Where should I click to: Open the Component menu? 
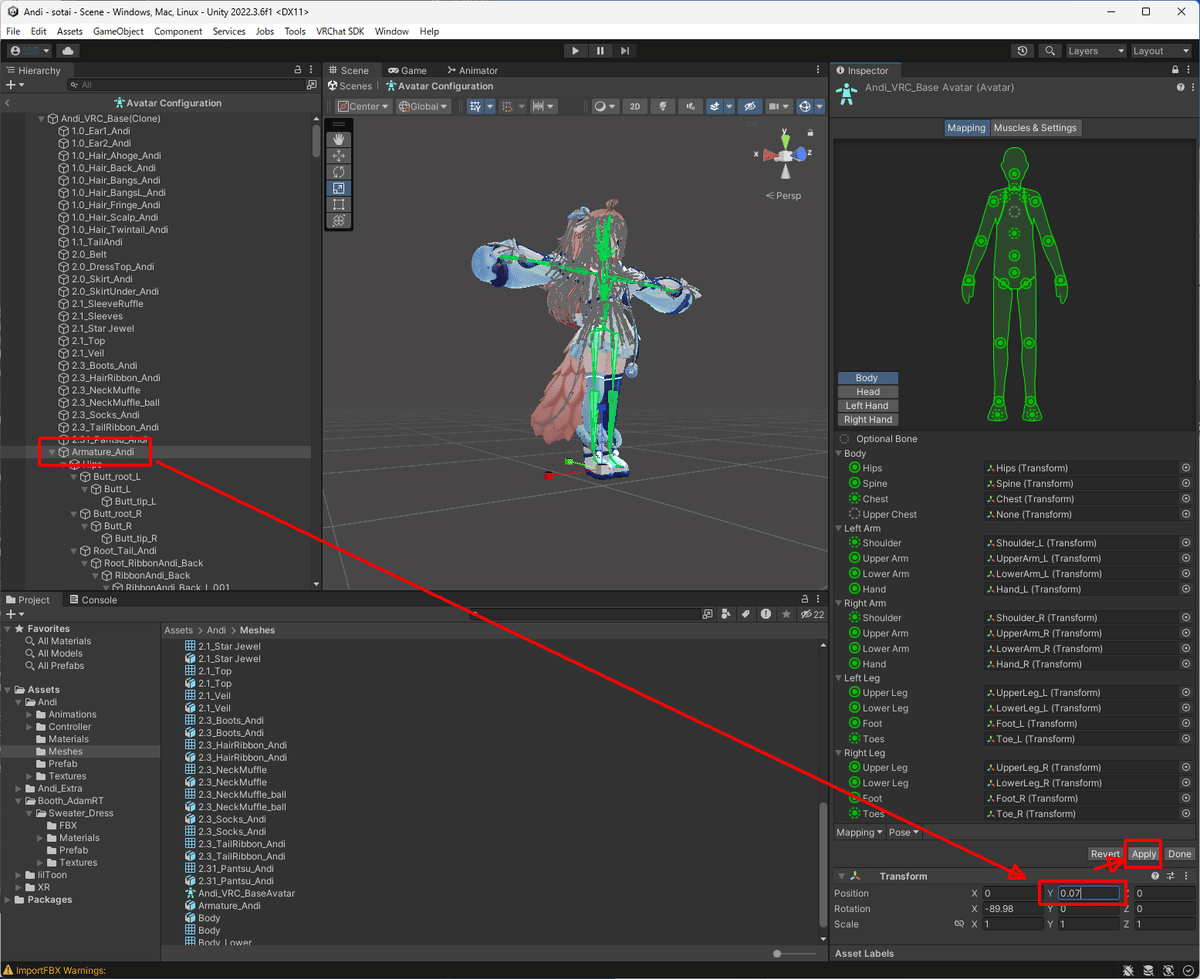coord(178,32)
